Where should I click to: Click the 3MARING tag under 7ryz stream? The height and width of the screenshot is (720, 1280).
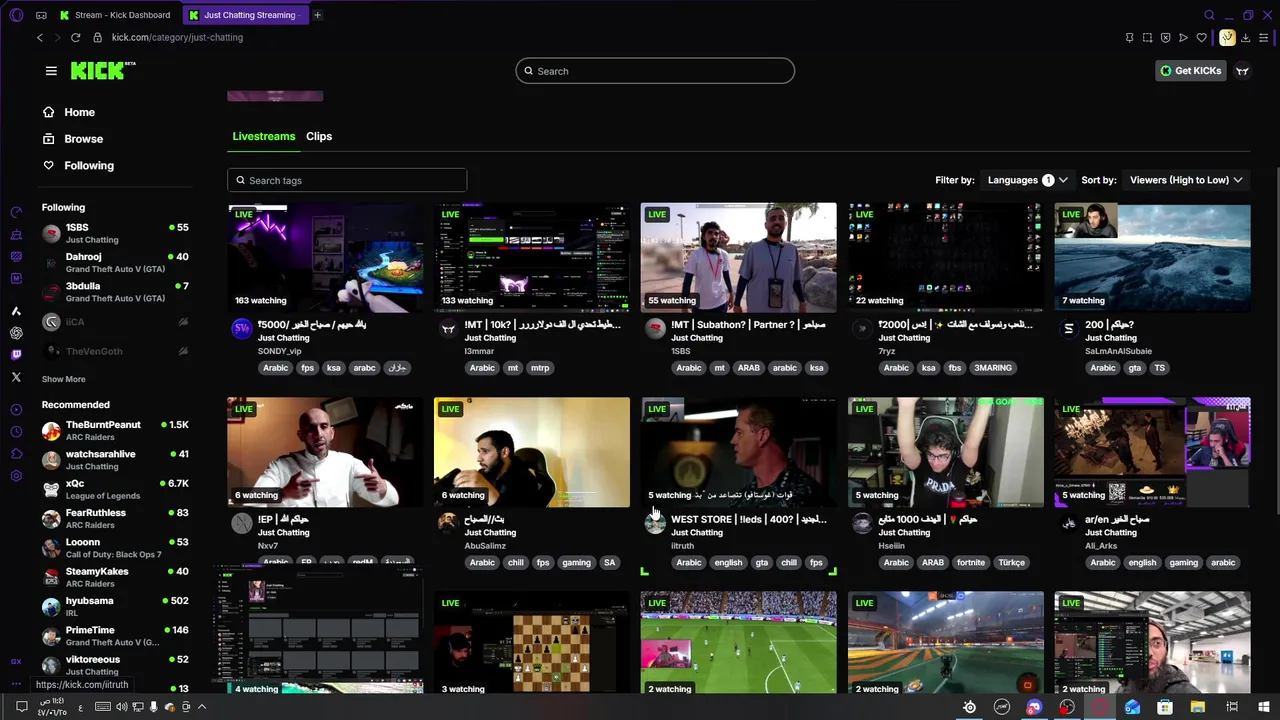click(993, 368)
